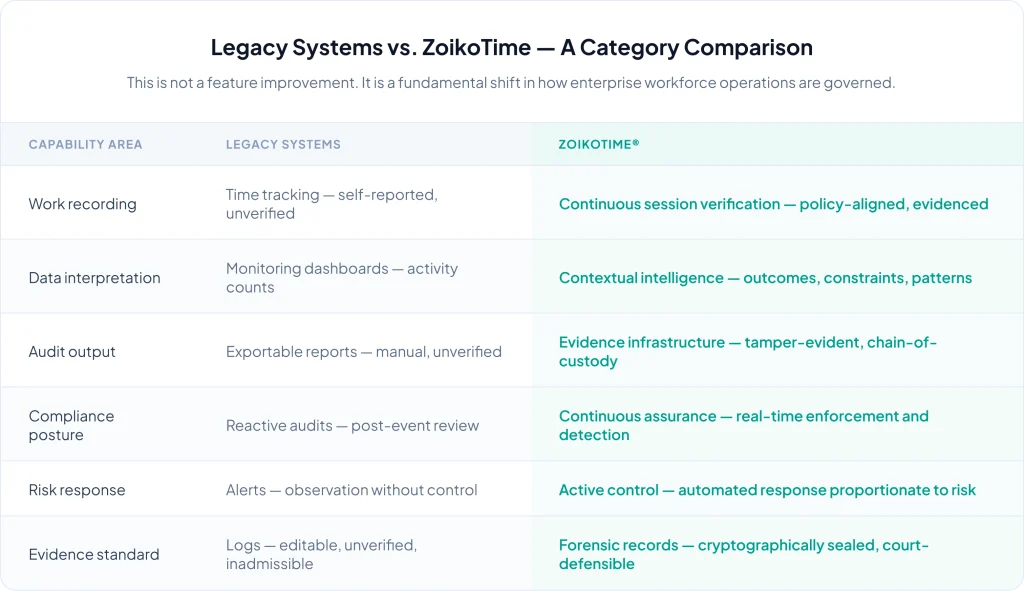Viewport: 1024px width, 591px height.
Task: Click the Continuous assurance text
Action: pyautogui.click(x=743, y=426)
